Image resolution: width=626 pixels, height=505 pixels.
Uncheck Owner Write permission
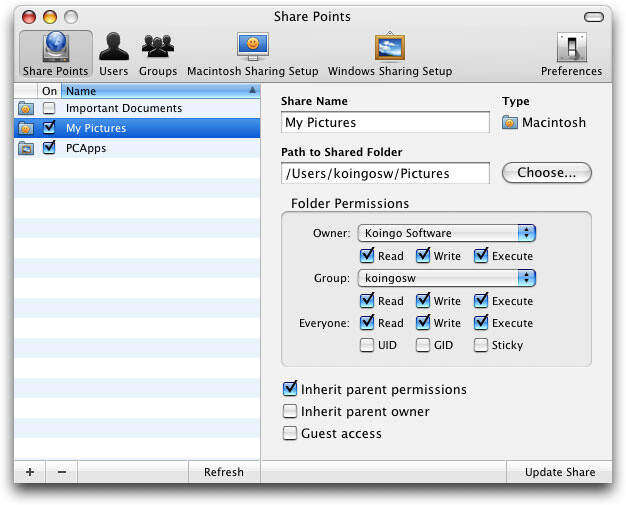click(x=423, y=255)
